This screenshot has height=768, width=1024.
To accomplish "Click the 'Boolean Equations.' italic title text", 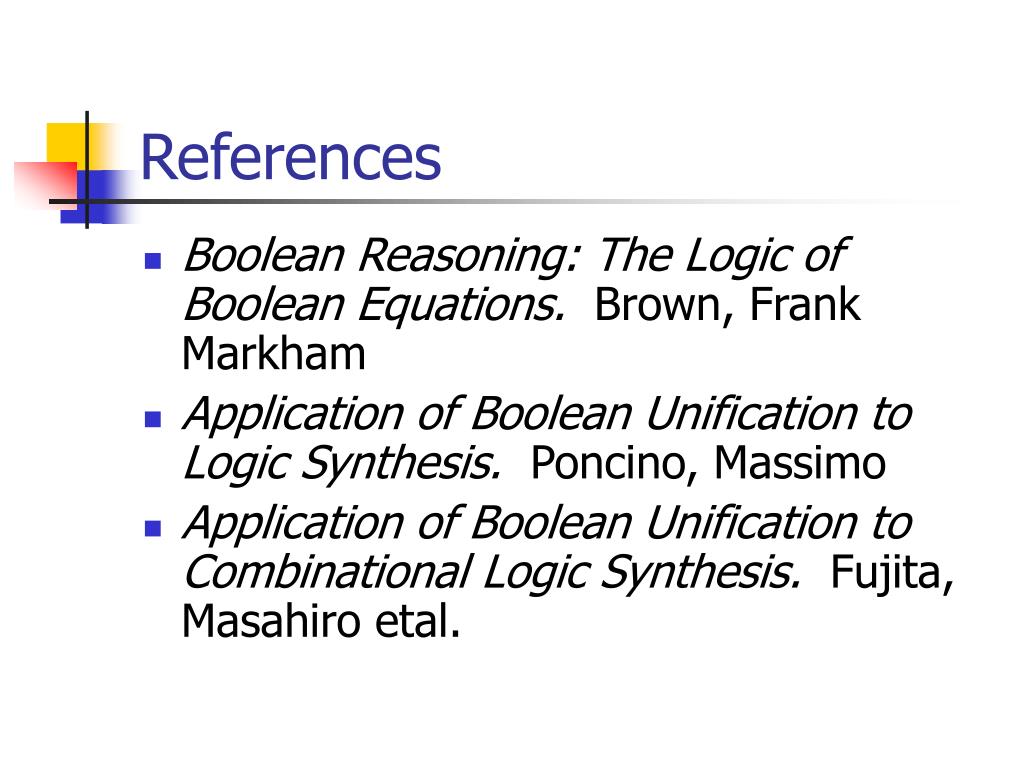I will click(374, 305).
